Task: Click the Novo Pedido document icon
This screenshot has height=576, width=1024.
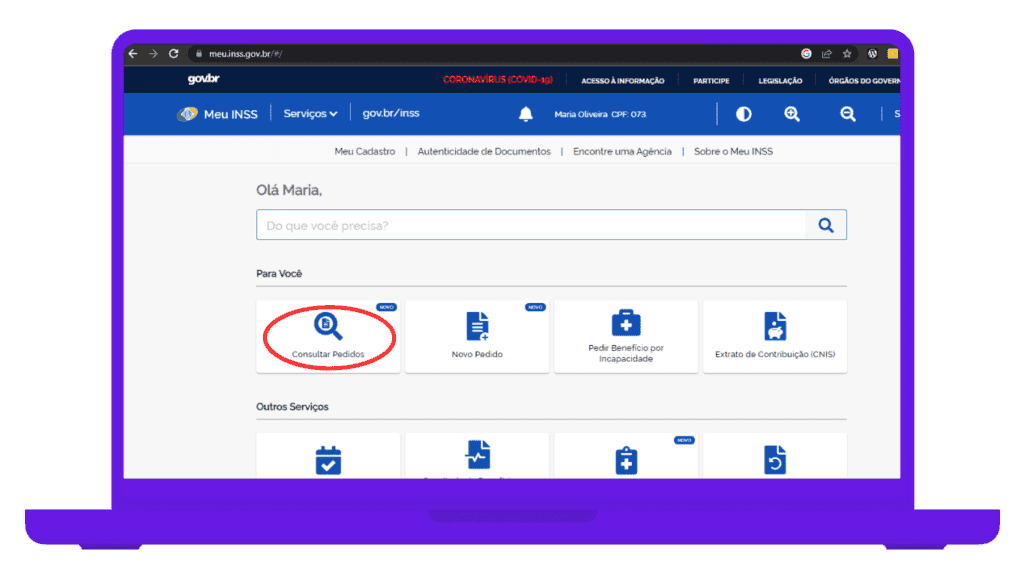Action: pos(477,326)
